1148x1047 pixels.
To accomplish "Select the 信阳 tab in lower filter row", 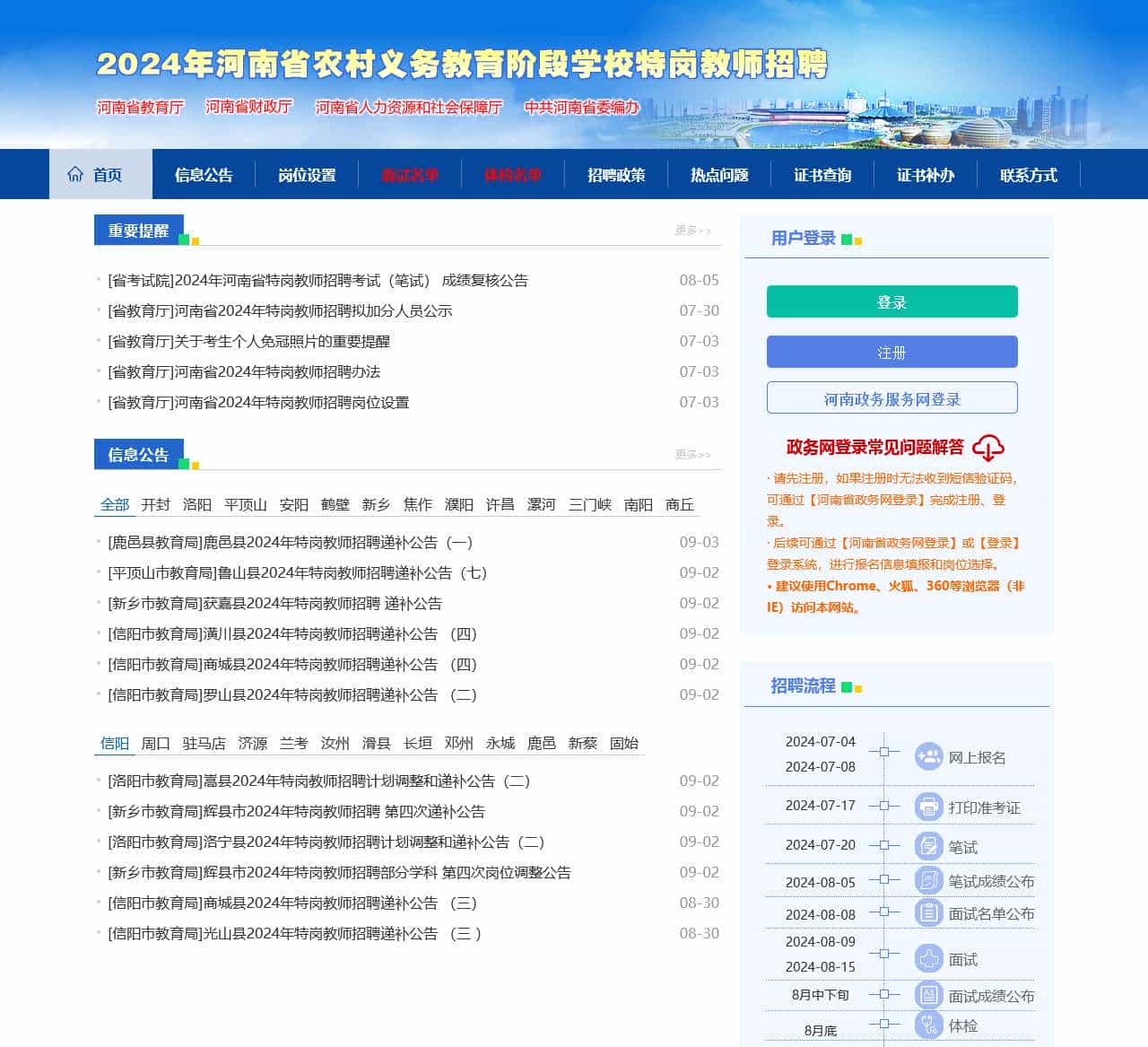I will pos(114,743).
